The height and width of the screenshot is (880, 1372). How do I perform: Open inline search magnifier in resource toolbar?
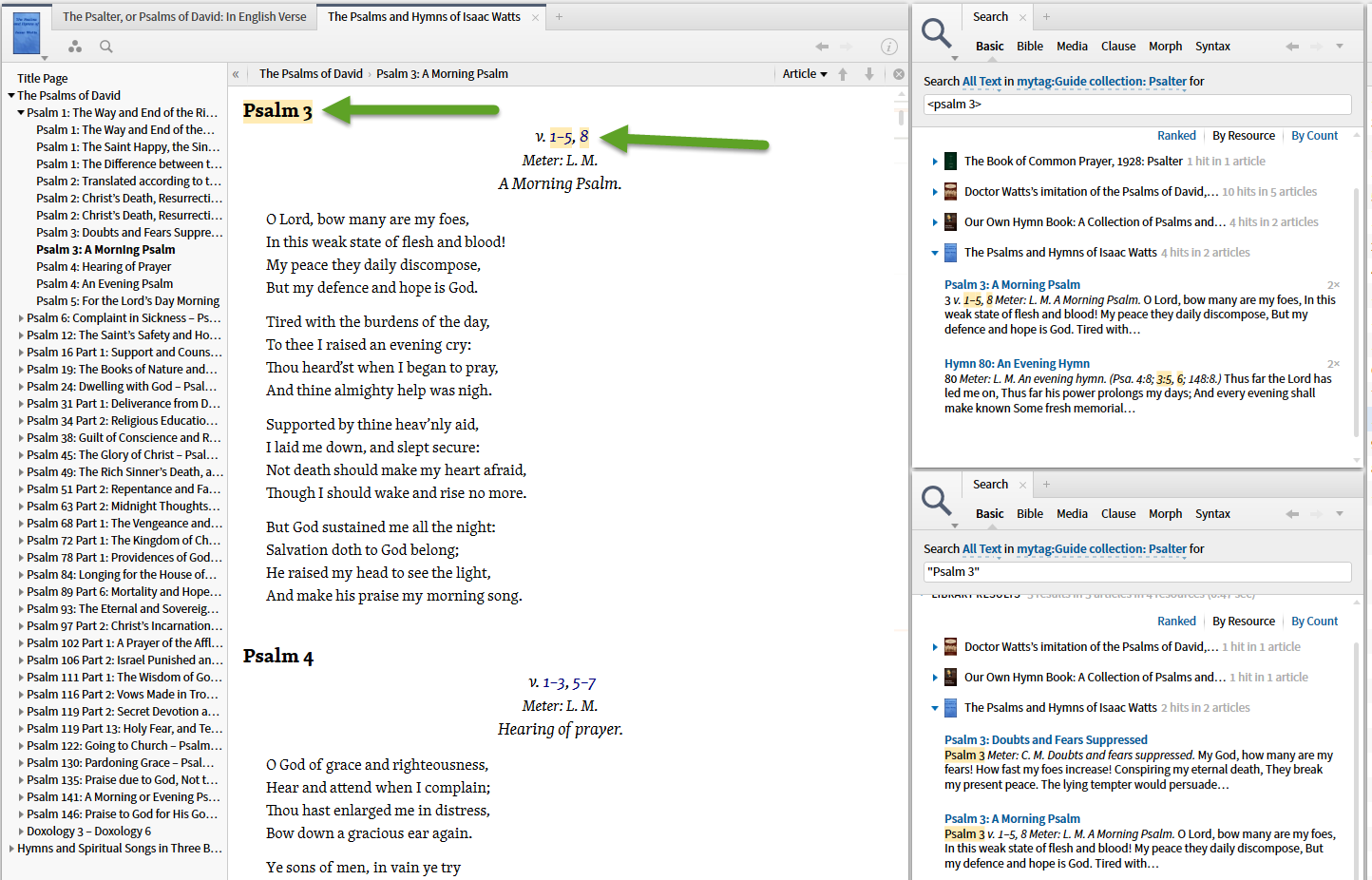click(106, 46)
